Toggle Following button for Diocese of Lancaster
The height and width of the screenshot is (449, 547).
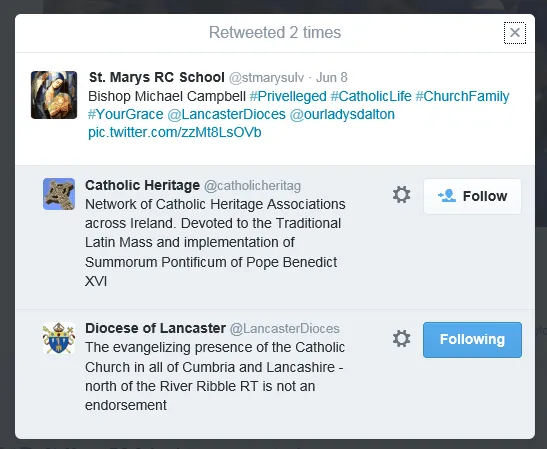(x=472, y=340)
